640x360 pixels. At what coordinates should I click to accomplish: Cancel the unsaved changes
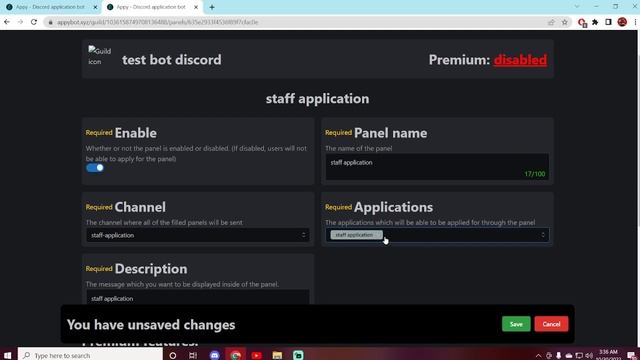point(551,324)
